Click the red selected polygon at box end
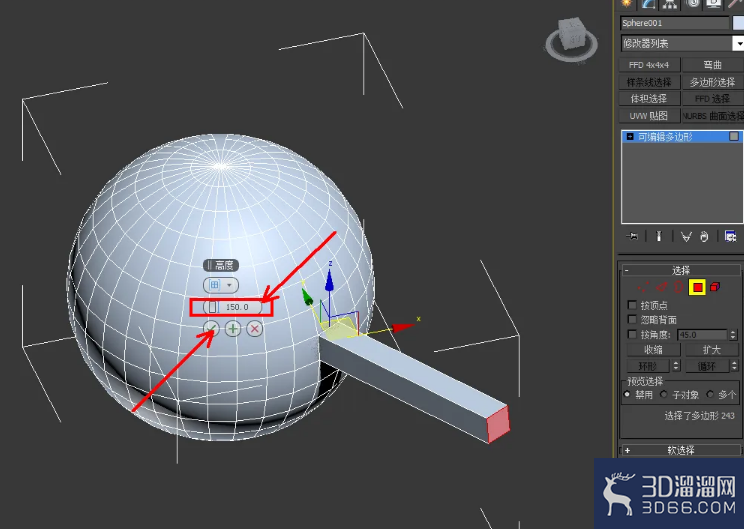 click(498, 424)
